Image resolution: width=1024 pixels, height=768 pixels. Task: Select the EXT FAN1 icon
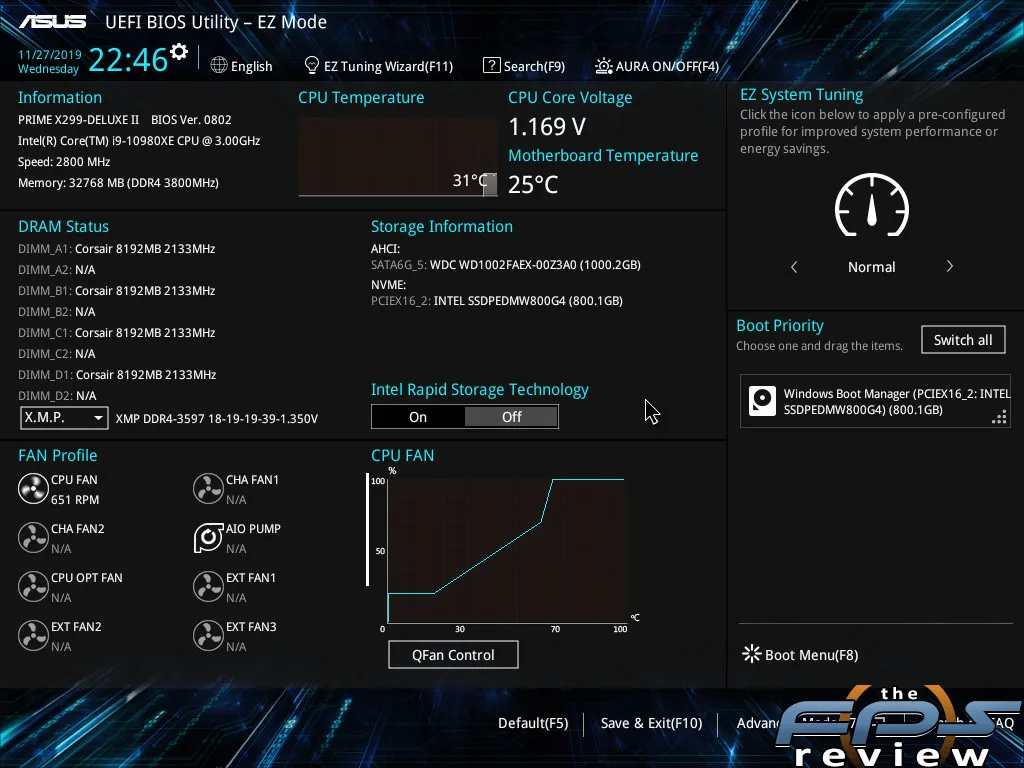[208, 586]
